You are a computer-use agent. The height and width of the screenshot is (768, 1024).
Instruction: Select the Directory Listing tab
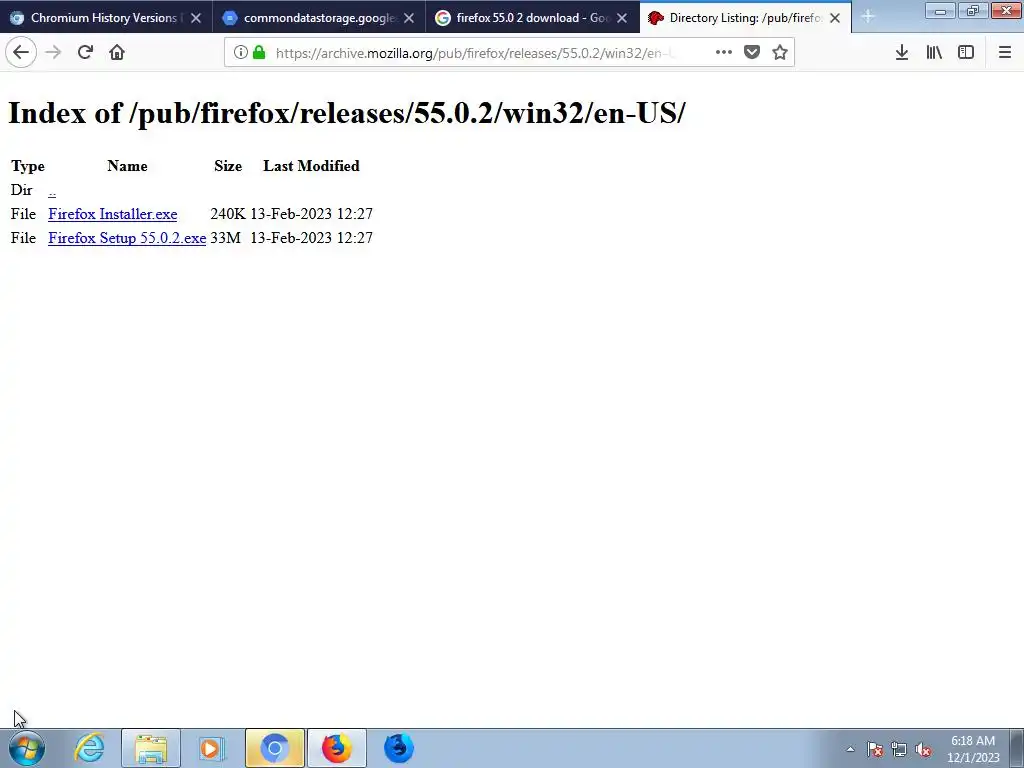(744, 18)
